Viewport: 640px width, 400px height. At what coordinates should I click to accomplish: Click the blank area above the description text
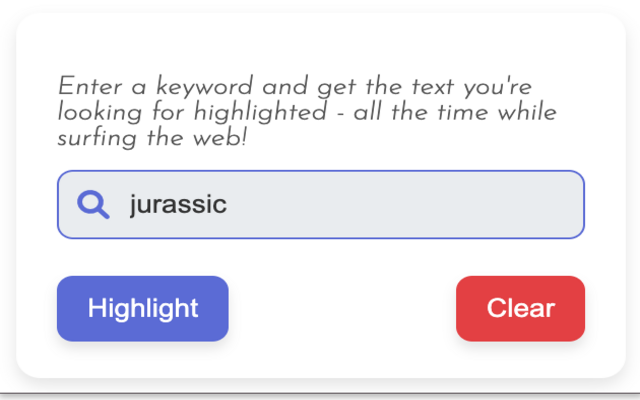pyautogui.click(x=320, y=45)
